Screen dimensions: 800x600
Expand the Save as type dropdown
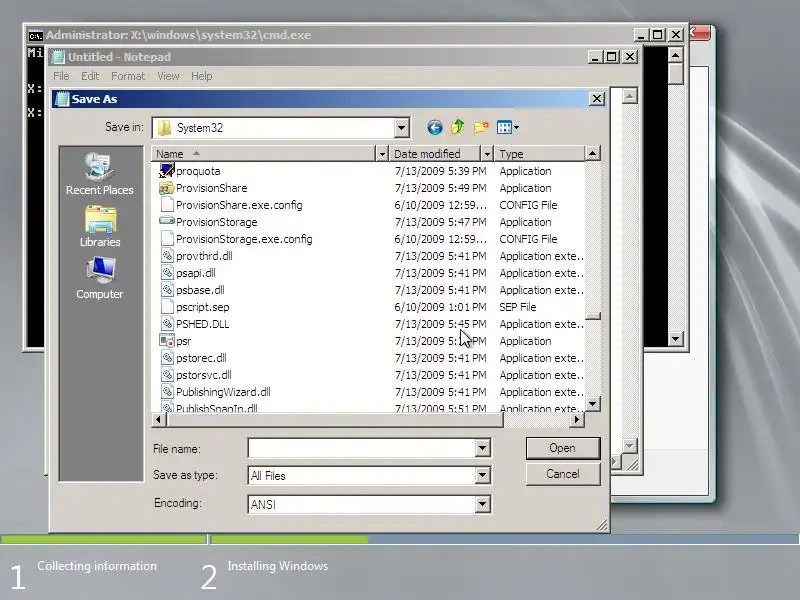pos(482,476)
